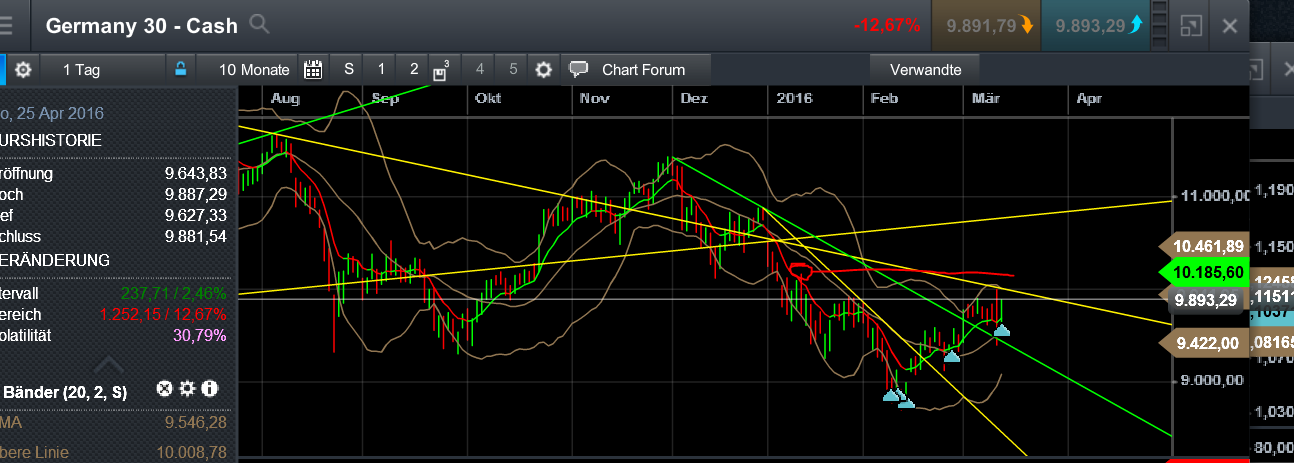Click the green 10.185,60 price label

coord(1204,271)
